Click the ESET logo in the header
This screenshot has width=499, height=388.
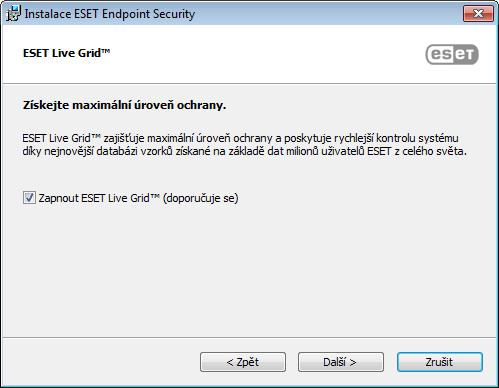click(452, 54)
